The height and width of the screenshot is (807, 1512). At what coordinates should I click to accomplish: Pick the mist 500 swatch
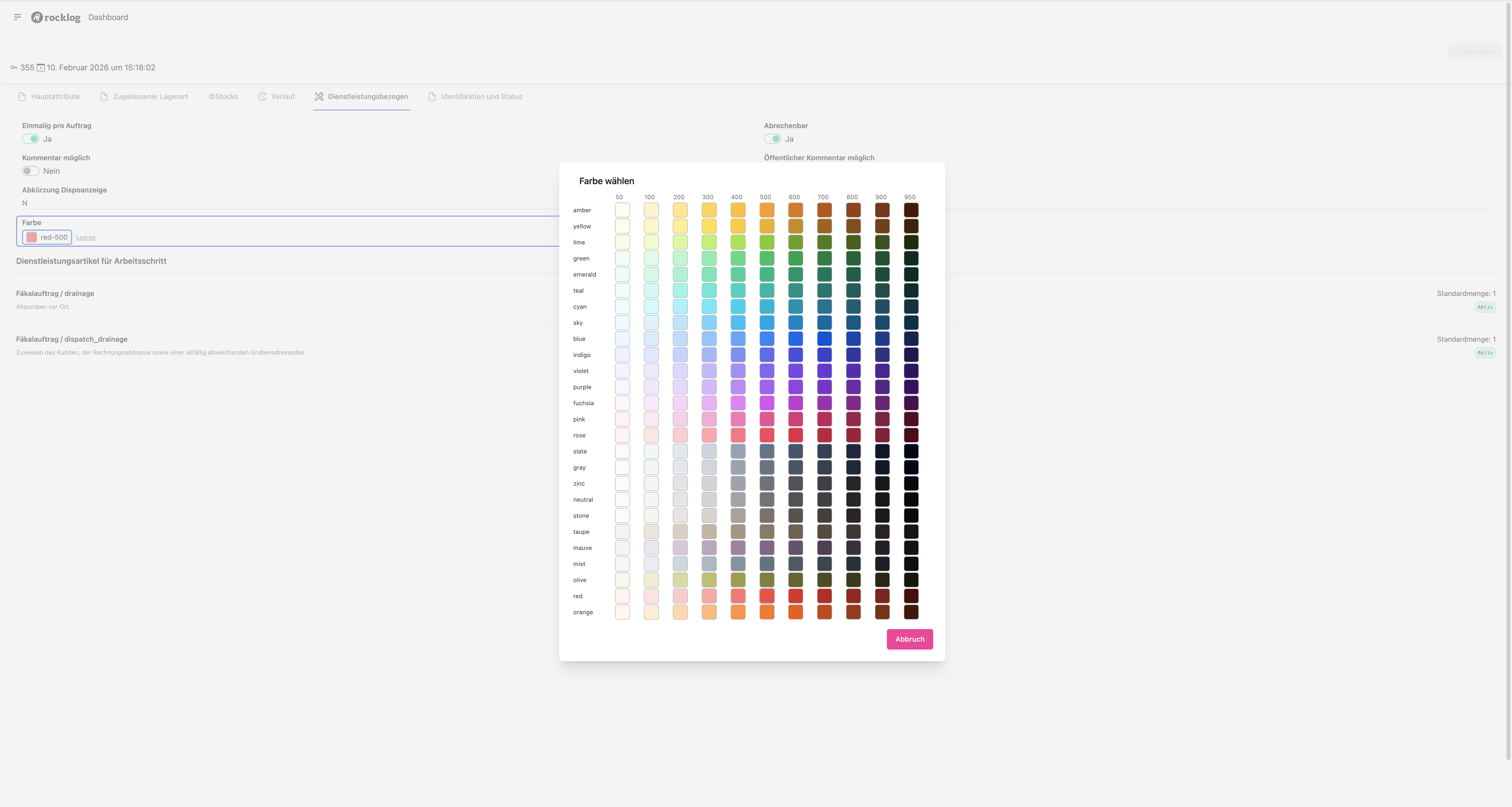[767, 564]
